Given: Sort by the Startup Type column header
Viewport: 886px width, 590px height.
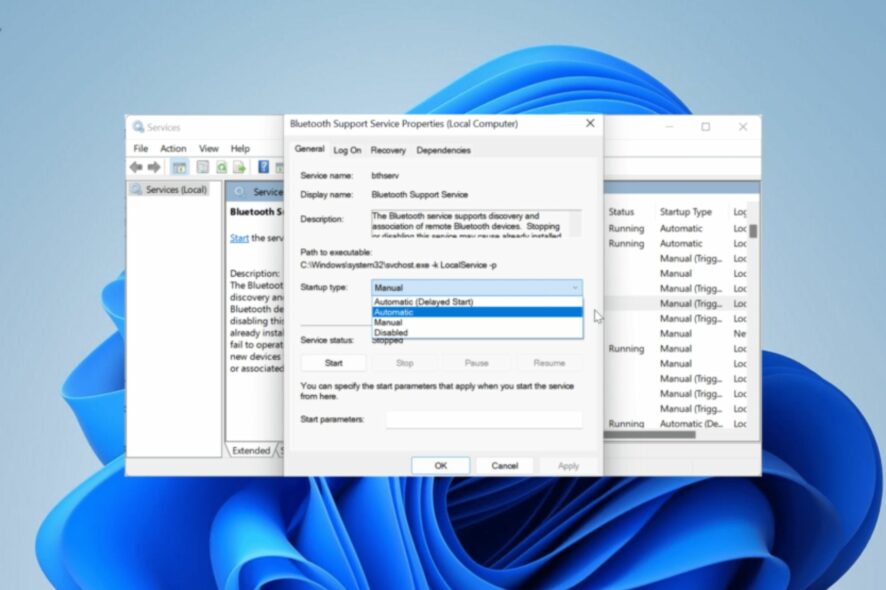Looking at the screenshot, I should 685,212.
